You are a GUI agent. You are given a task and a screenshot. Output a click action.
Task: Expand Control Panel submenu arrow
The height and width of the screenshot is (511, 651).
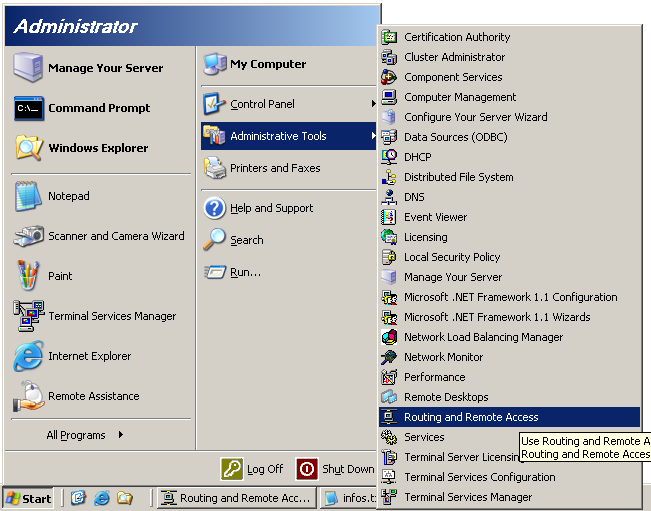(x=373, y=103)
